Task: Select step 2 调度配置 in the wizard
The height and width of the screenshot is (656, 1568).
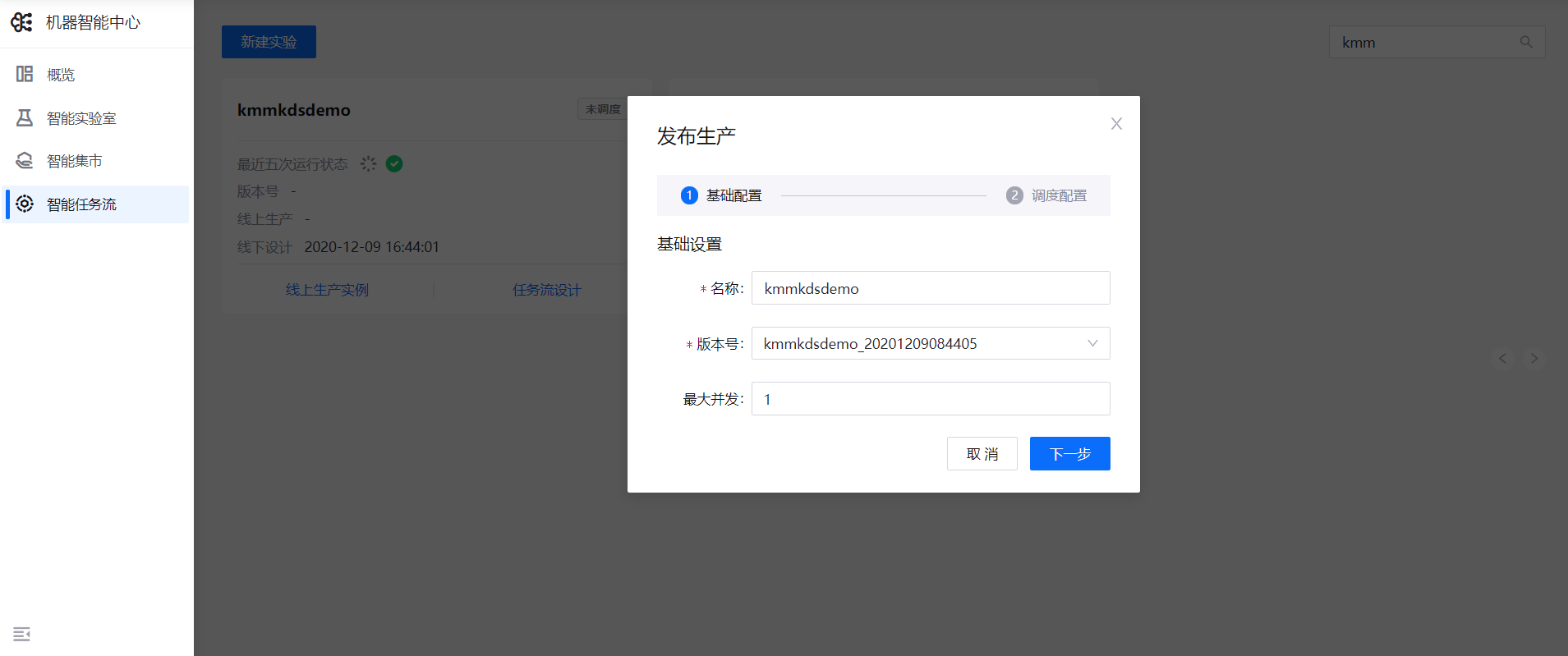Action: tap(1046, 195)
